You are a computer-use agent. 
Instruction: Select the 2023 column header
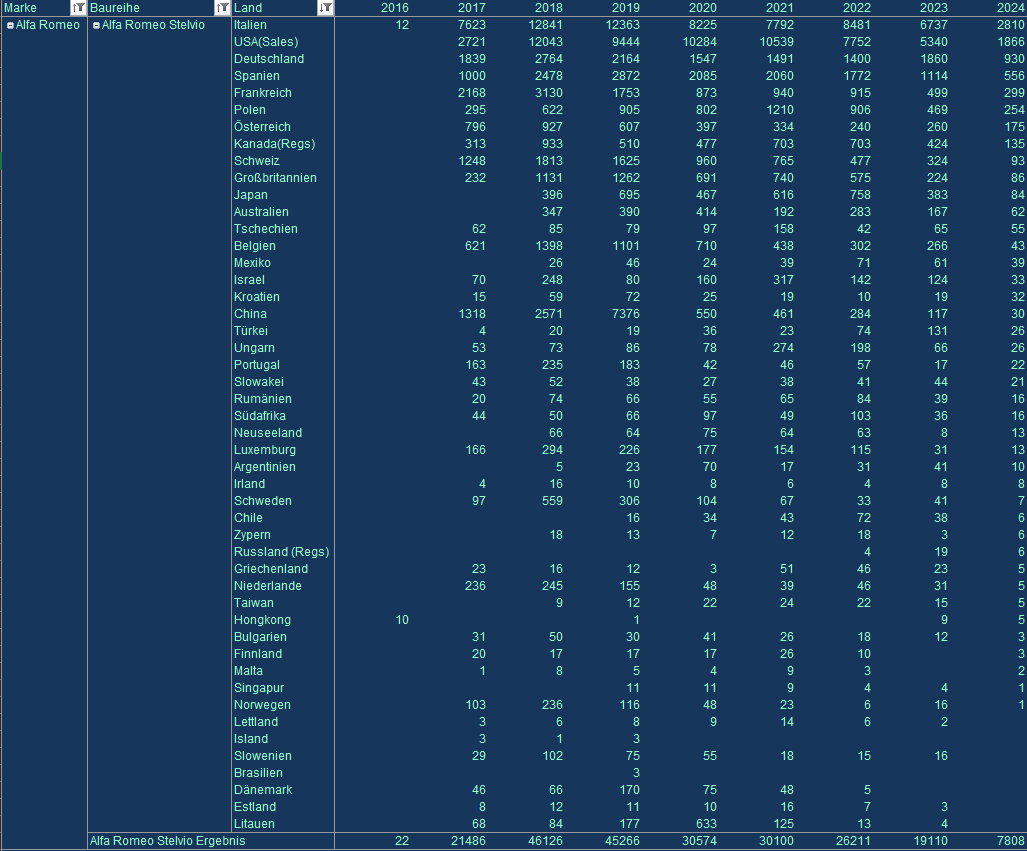coord(933,8)
